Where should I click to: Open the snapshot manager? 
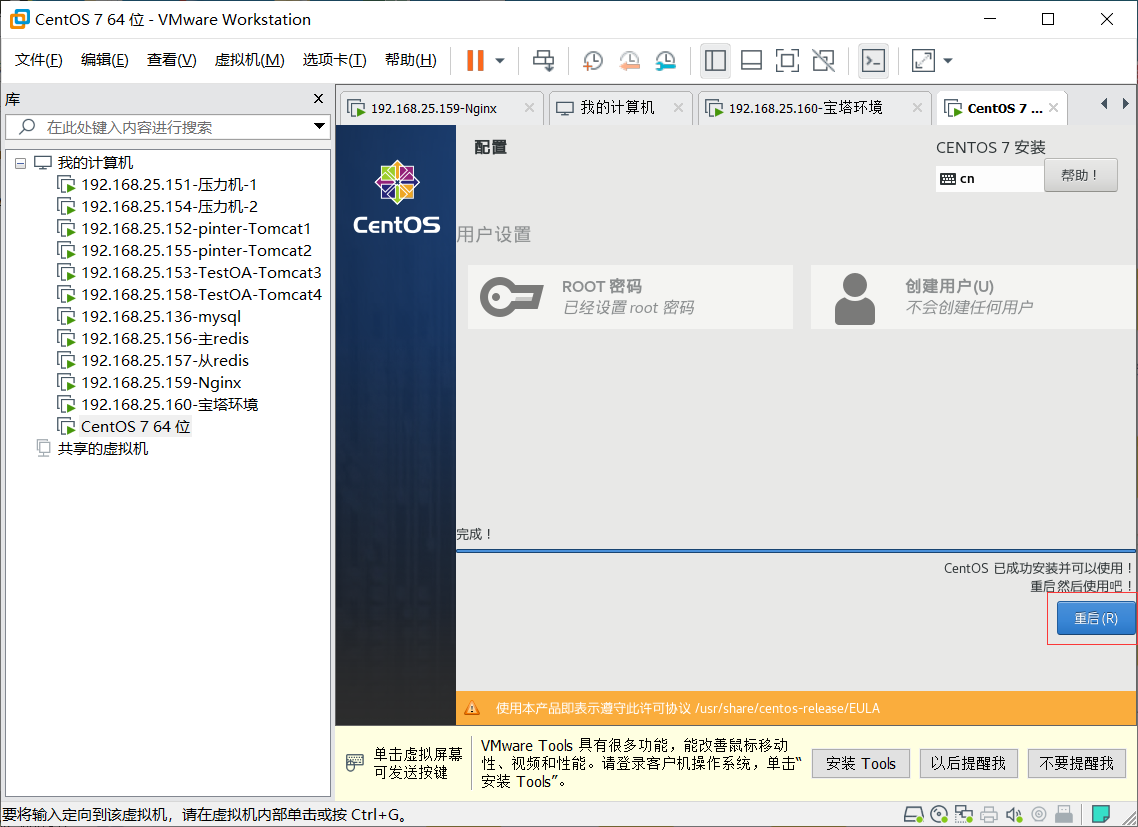pyautogui.click(x=665, y=60)
